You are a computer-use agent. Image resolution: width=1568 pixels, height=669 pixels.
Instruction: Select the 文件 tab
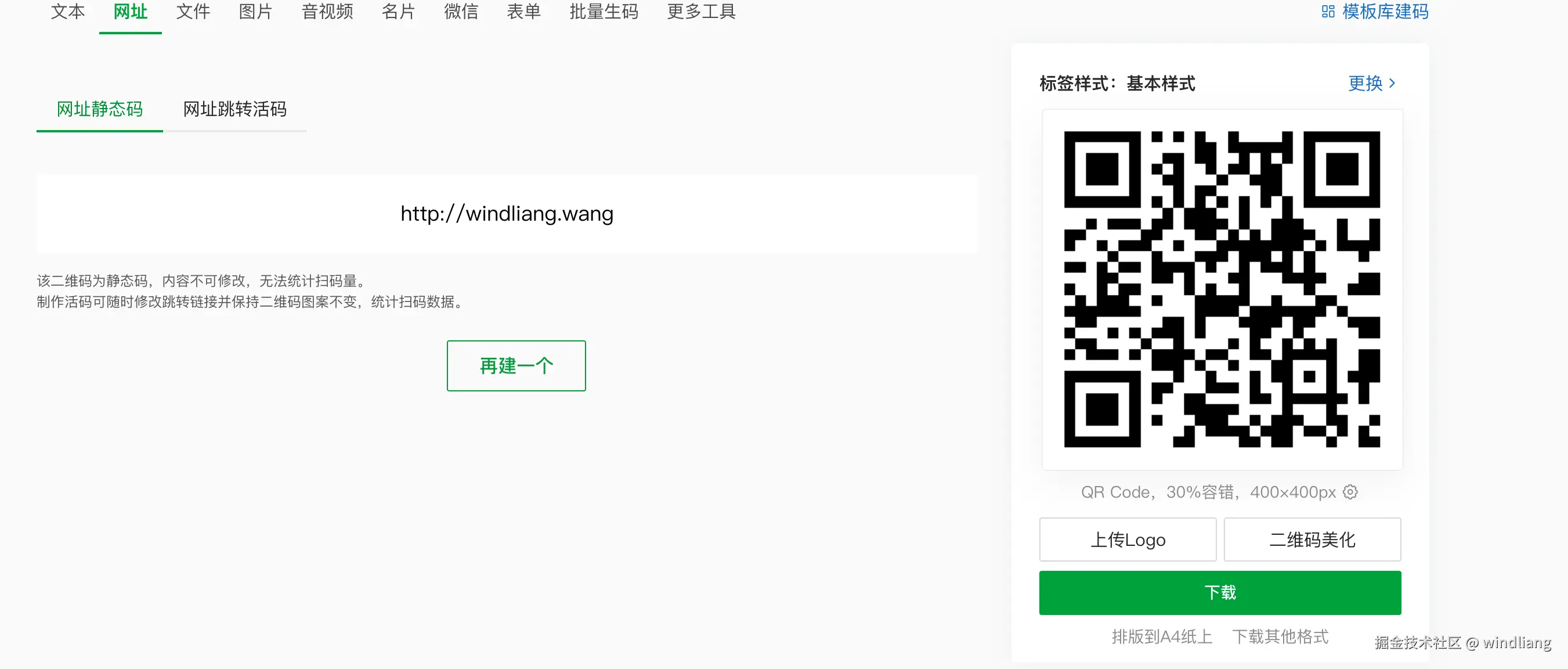193,12
